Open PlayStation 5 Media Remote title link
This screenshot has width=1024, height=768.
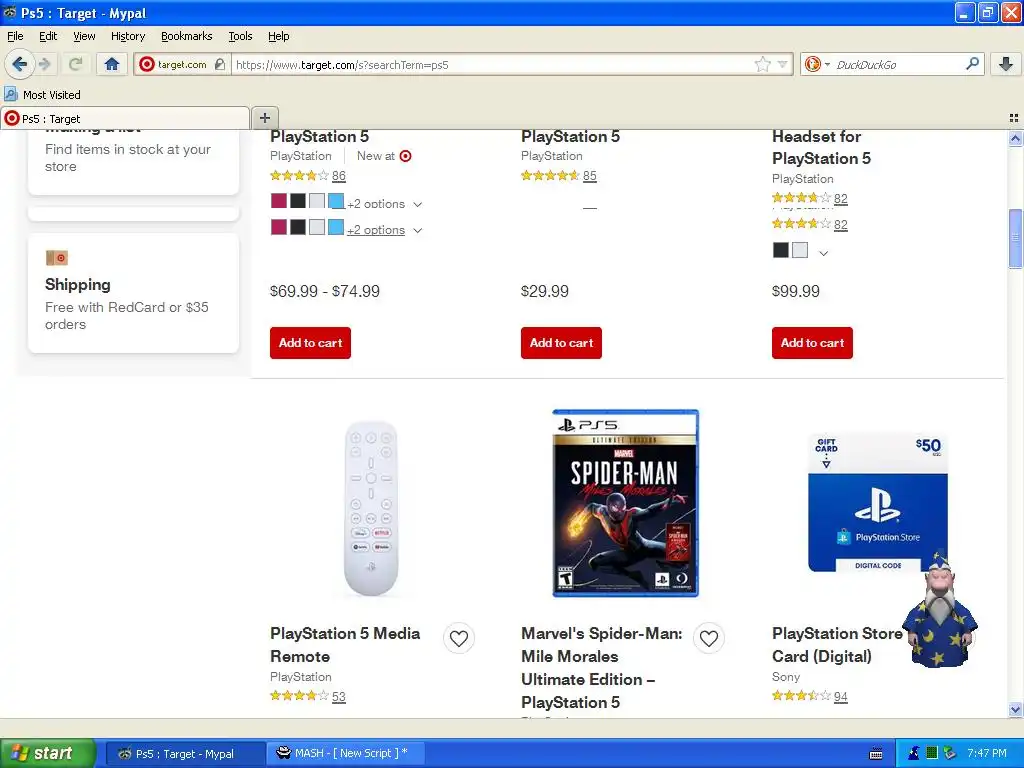pyautogui.click(x=345, y=645)
